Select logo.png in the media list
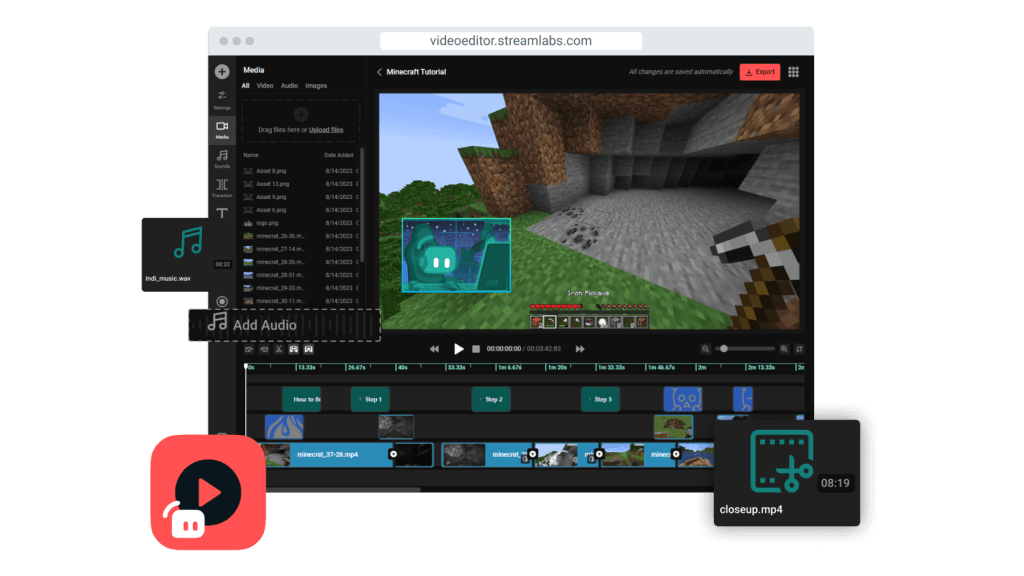The height and width of the screenshot is (576, 1024). [x=300, y=223]
